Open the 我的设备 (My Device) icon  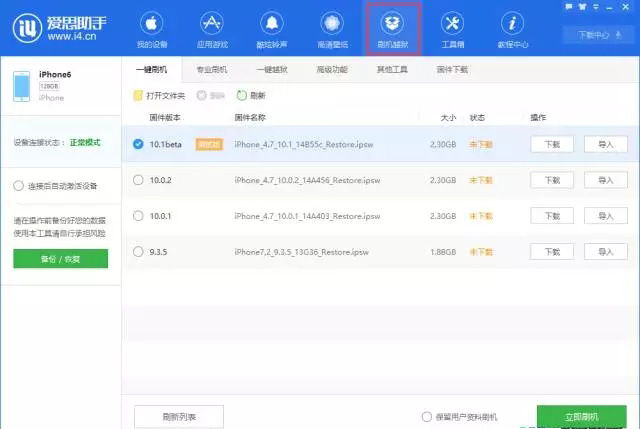coord(153,24)
